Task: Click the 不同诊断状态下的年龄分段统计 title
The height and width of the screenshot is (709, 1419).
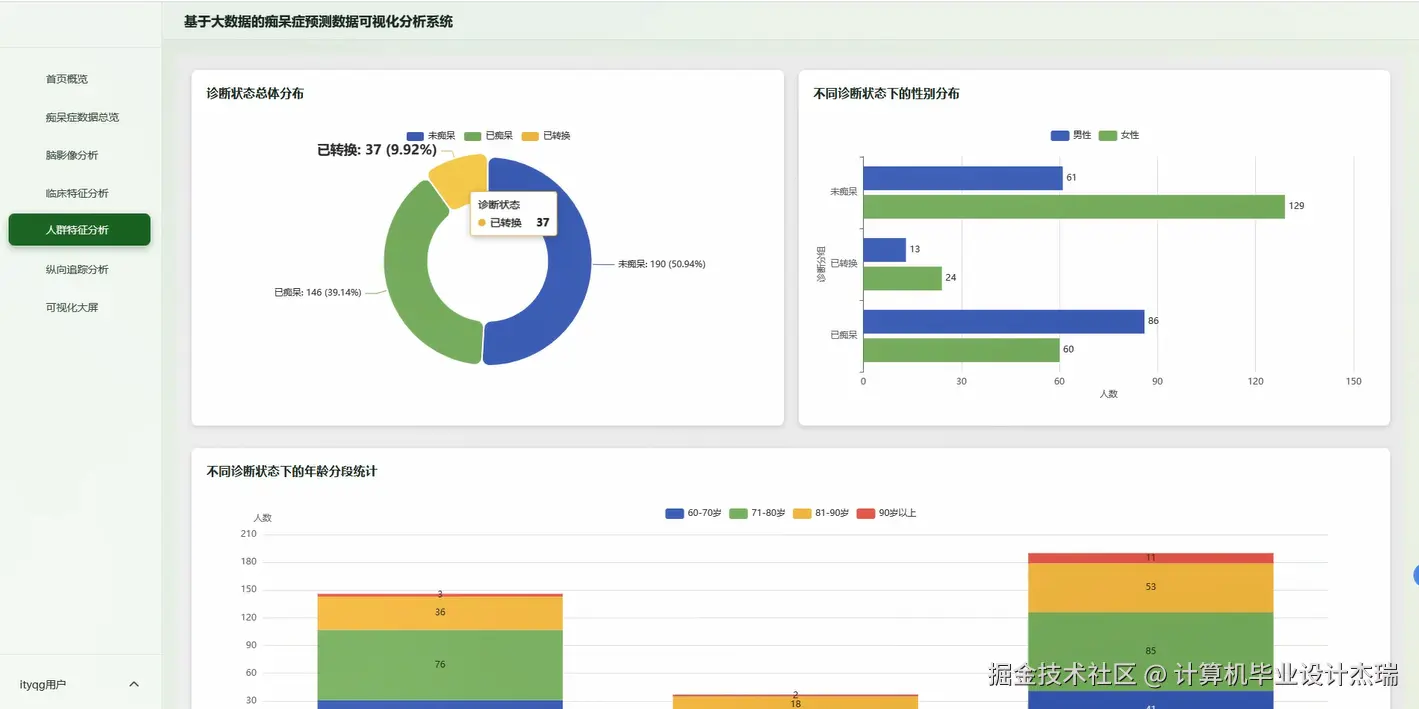Action: click(291, 471)
